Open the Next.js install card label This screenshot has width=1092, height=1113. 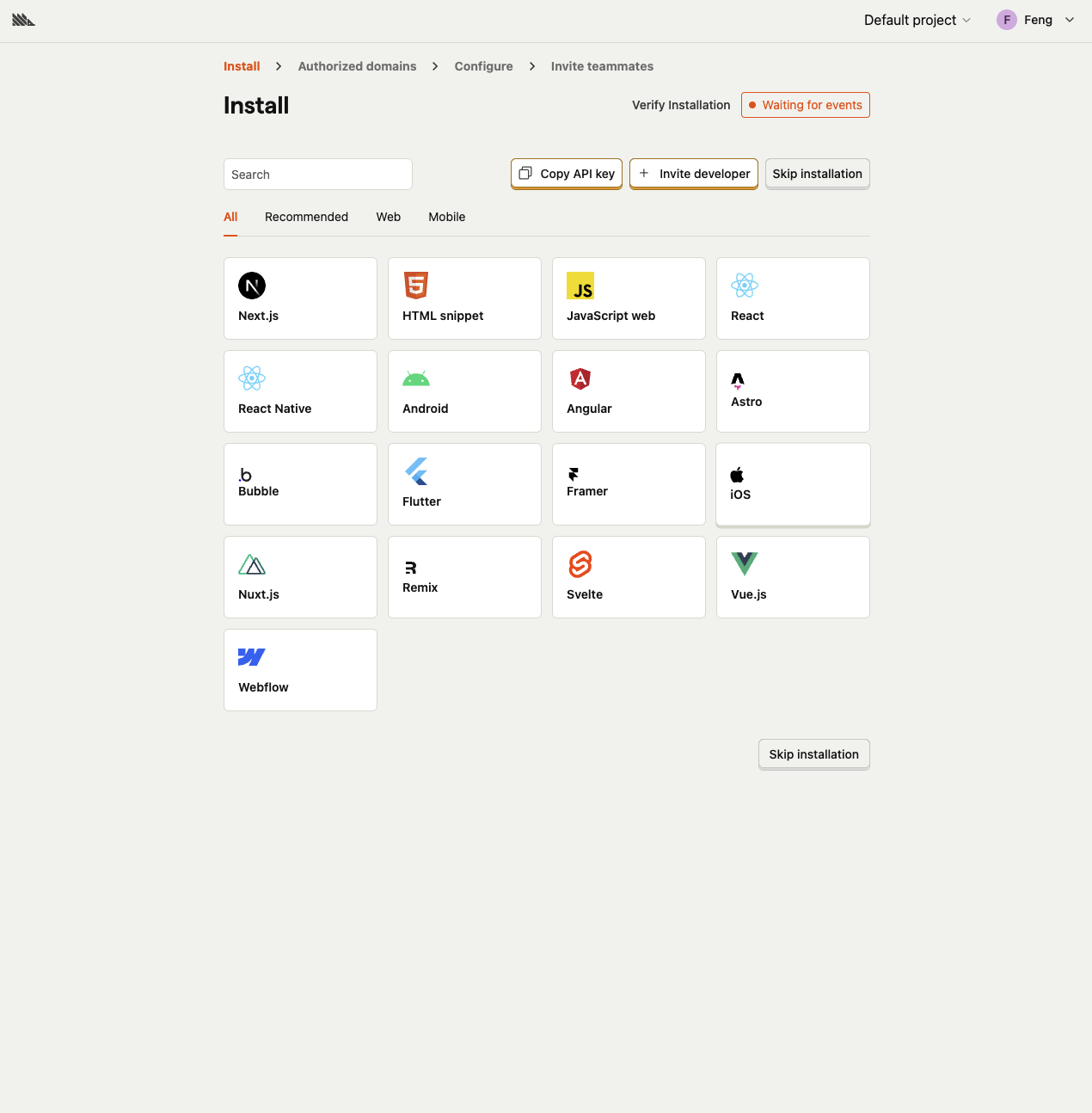click(259, 316)
